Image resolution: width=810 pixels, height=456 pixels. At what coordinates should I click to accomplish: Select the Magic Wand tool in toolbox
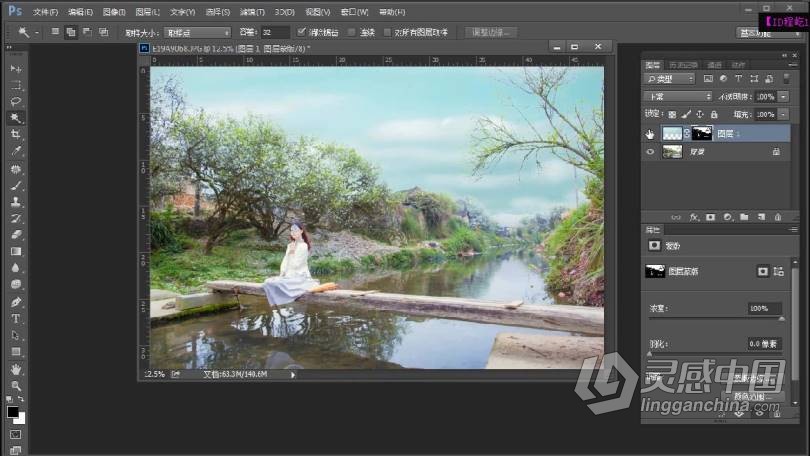15,118
